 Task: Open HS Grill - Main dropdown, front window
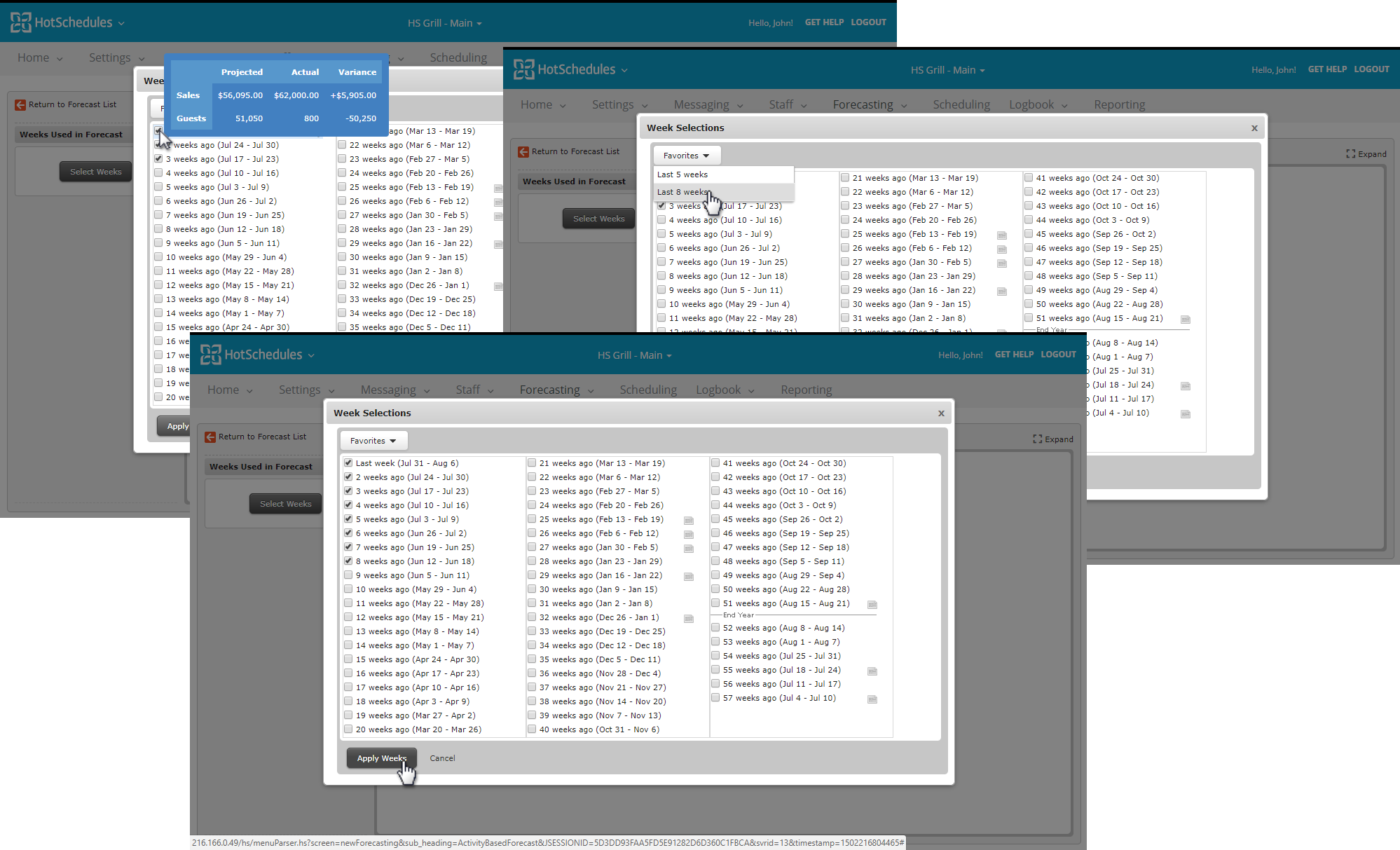point(635,355)
